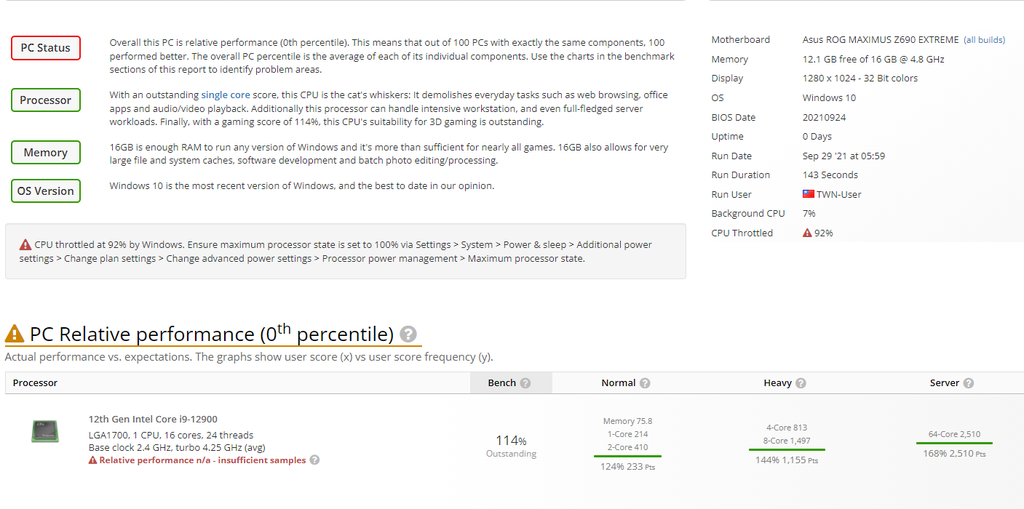Viewport: 1024px width, 509px height.
Task: Open the 'all builds' link
Action: [x=984, y=40]
